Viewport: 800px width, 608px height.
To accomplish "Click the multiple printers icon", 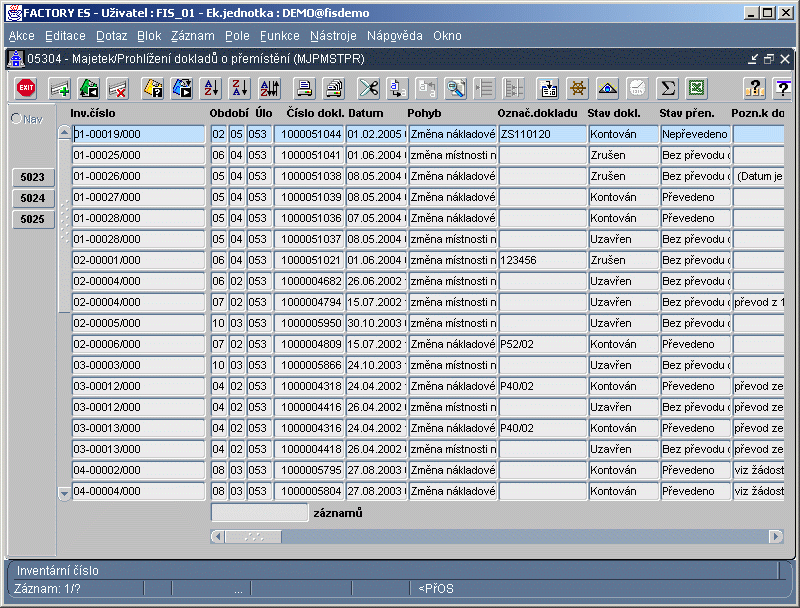I will coord(334,88).
